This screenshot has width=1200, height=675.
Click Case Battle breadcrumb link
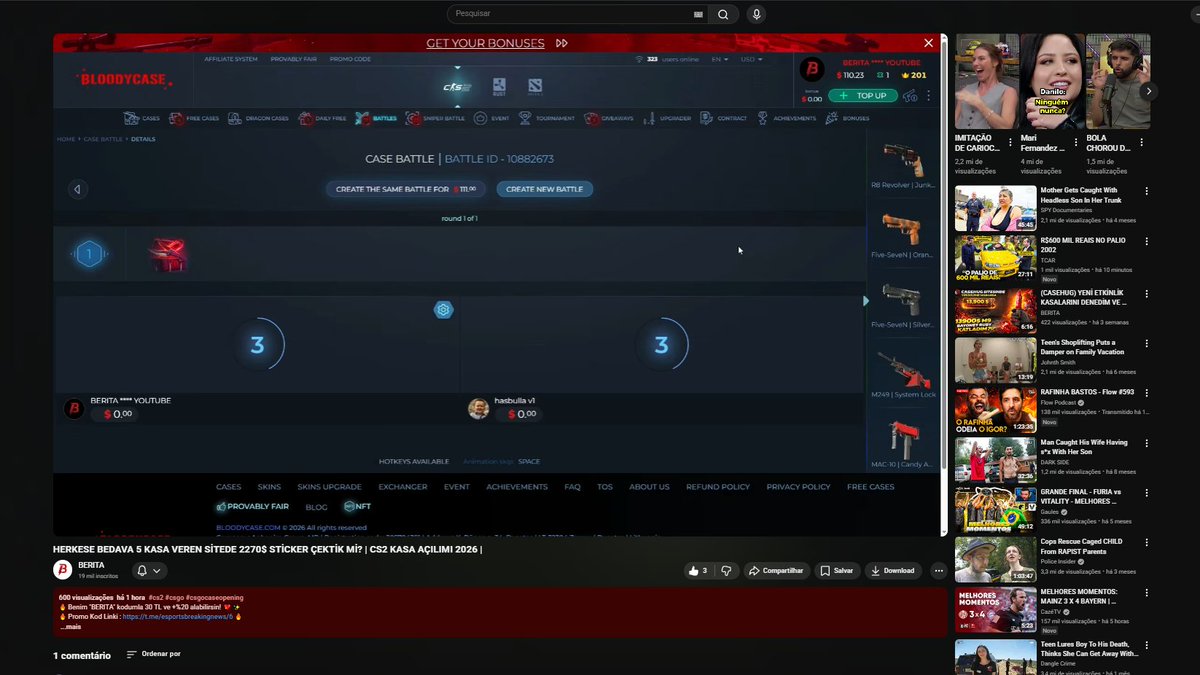pyautogui.click(x=103, y=139)
